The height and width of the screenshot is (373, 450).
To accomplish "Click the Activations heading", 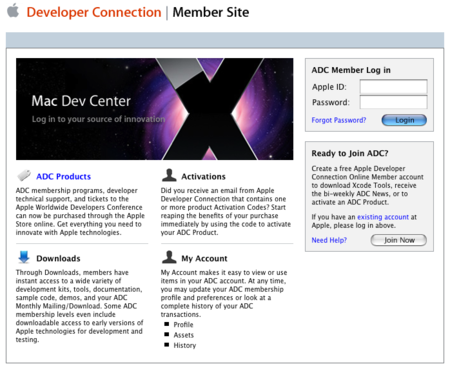I will coord(203,177).
